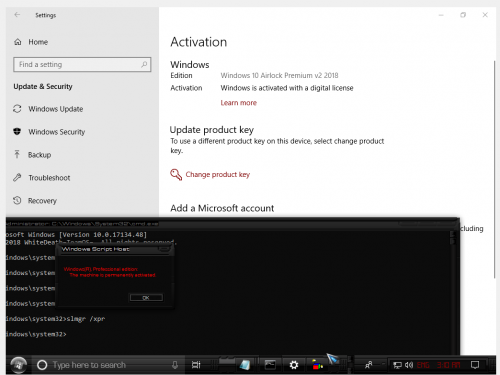500x375 pixels.
Task: Click the colorful app icon on taskbar
Action: click(317, 365)
